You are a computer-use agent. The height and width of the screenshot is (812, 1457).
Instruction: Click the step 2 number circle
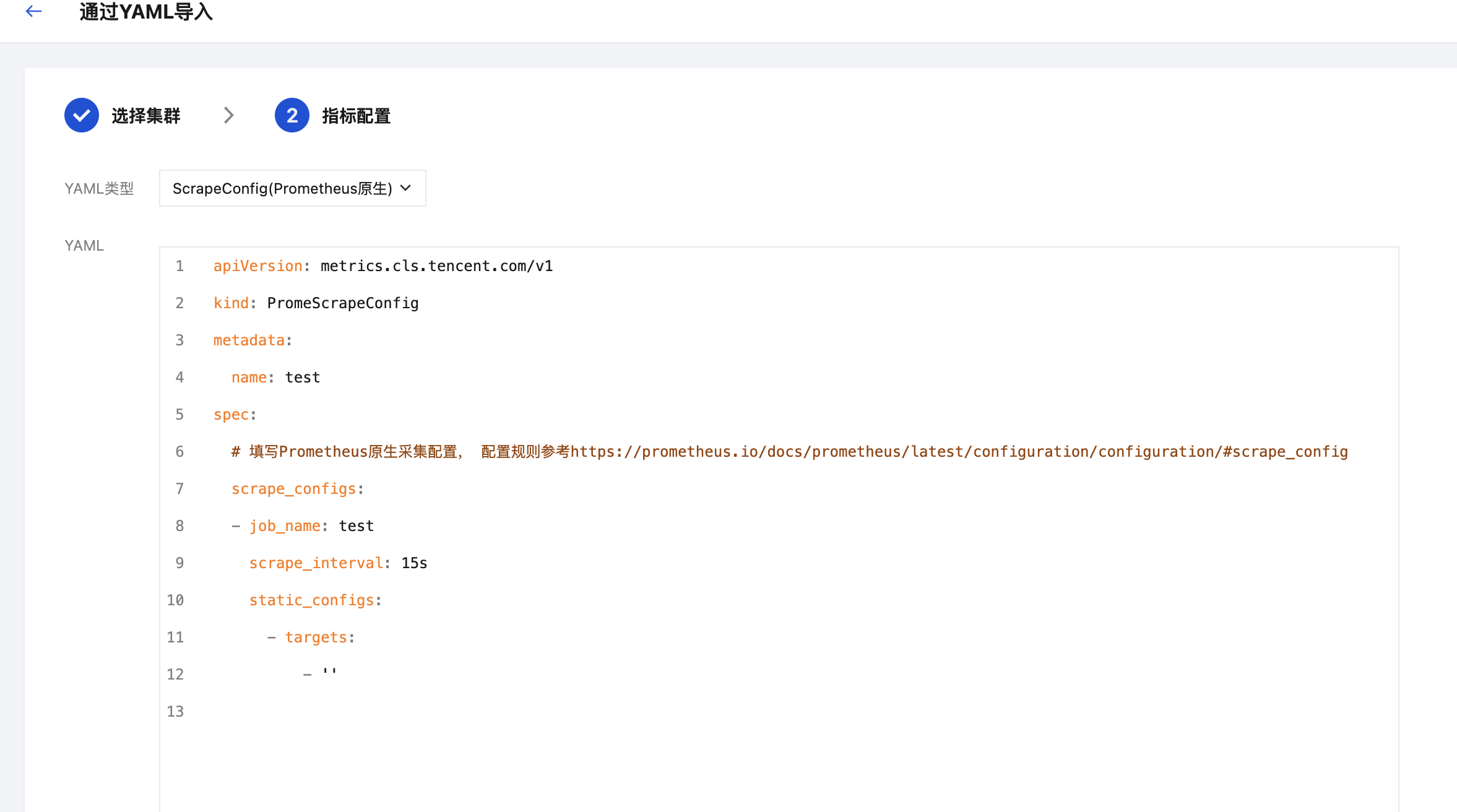[292, 115]
